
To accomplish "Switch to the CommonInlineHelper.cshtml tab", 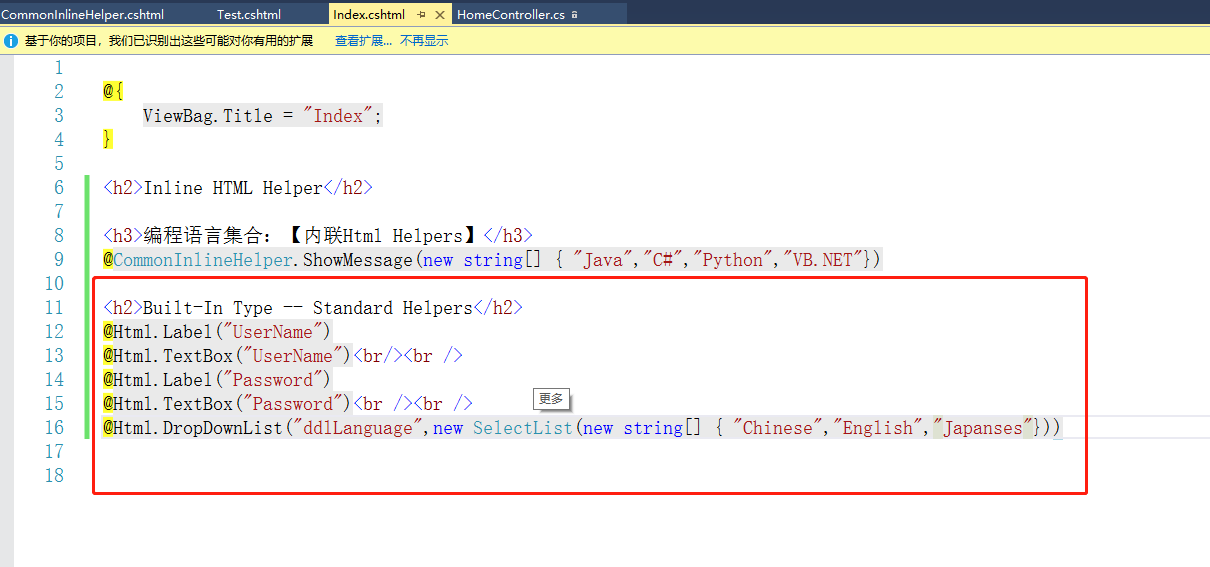I will 82,14.
